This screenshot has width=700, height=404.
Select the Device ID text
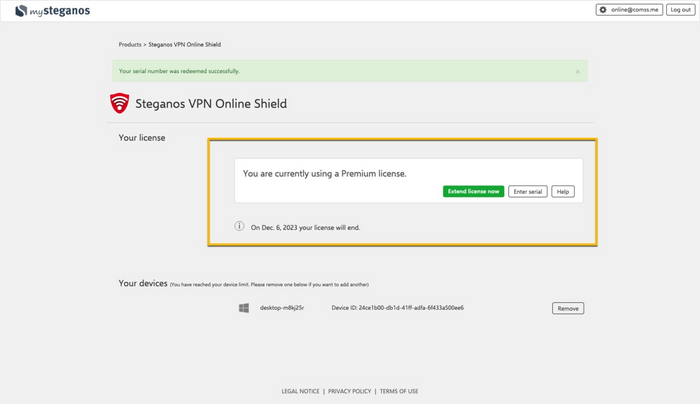pyautogui.click(x=397, y=308)
